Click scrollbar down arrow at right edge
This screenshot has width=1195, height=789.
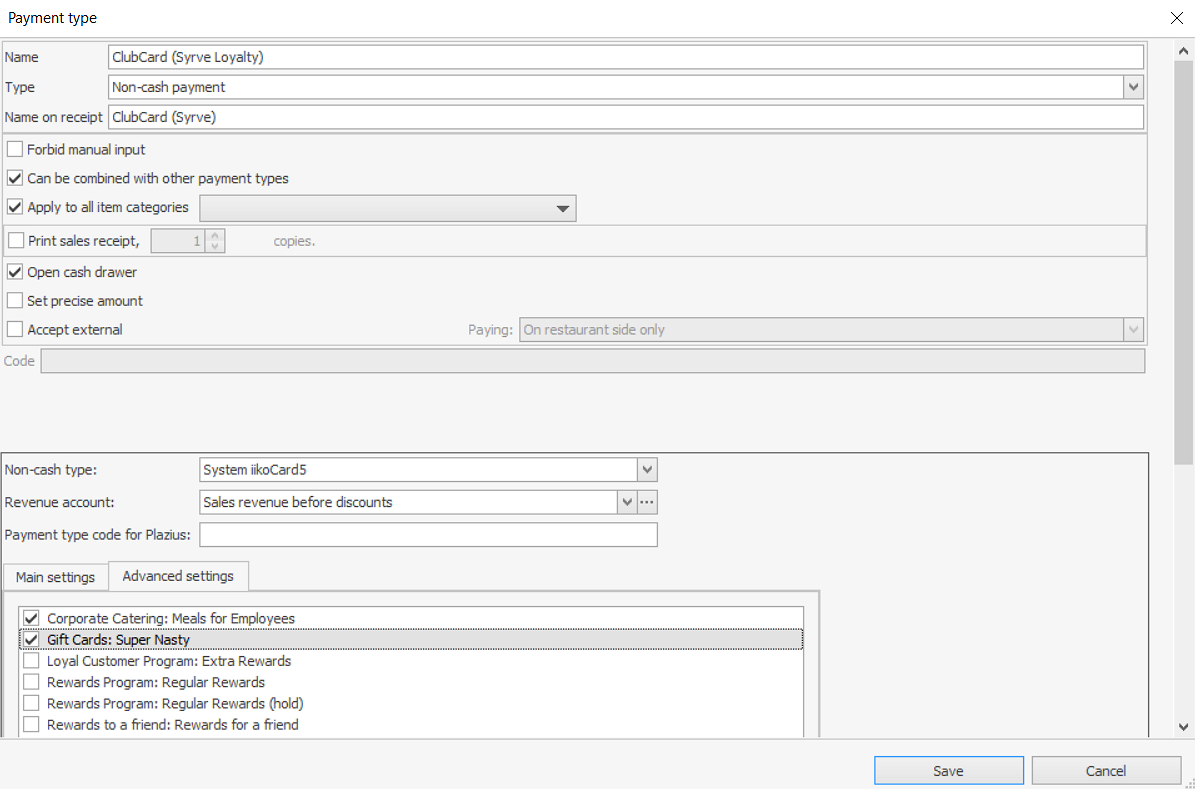coord(1184,727)
